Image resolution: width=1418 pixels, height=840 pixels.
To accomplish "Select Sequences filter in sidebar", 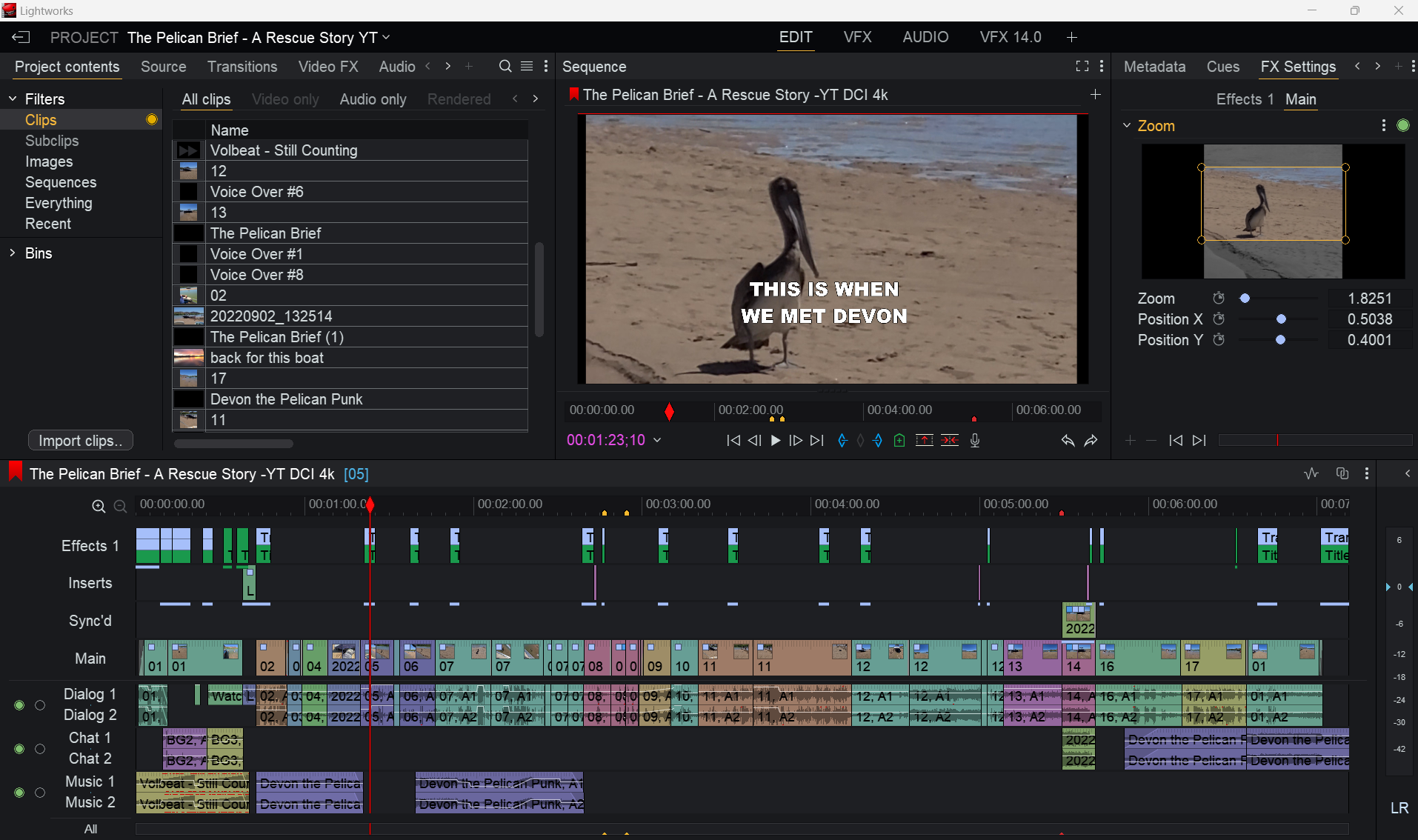I will point(61,182).
